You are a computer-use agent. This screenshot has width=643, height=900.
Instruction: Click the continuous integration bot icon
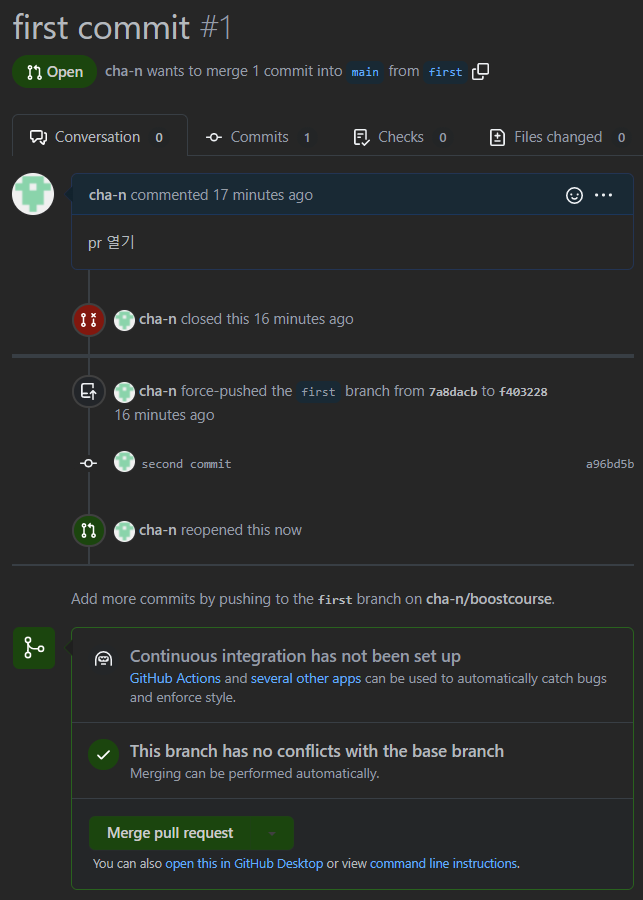(103, 658)
